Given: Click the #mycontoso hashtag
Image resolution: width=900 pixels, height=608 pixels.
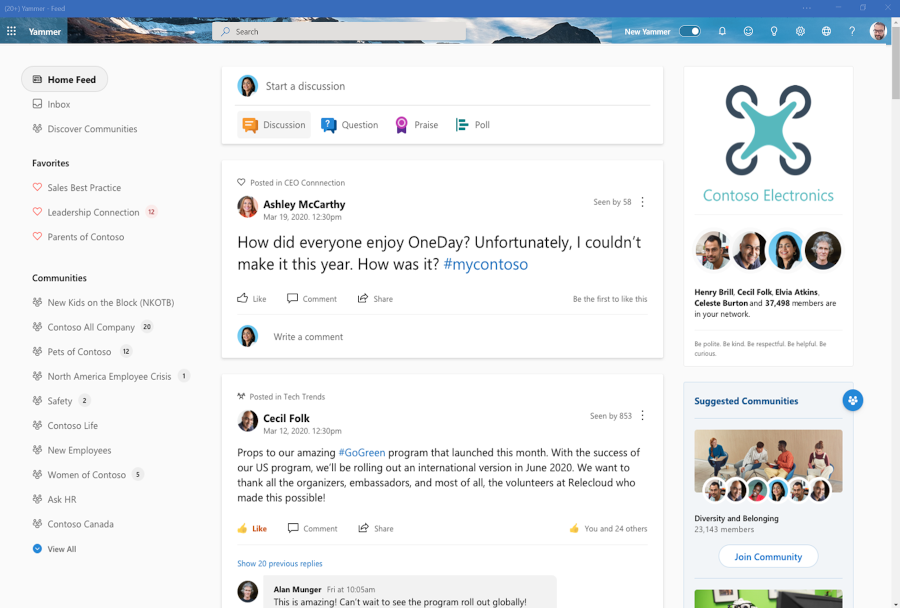Looking at the screenshot, I should pos(486,264).
